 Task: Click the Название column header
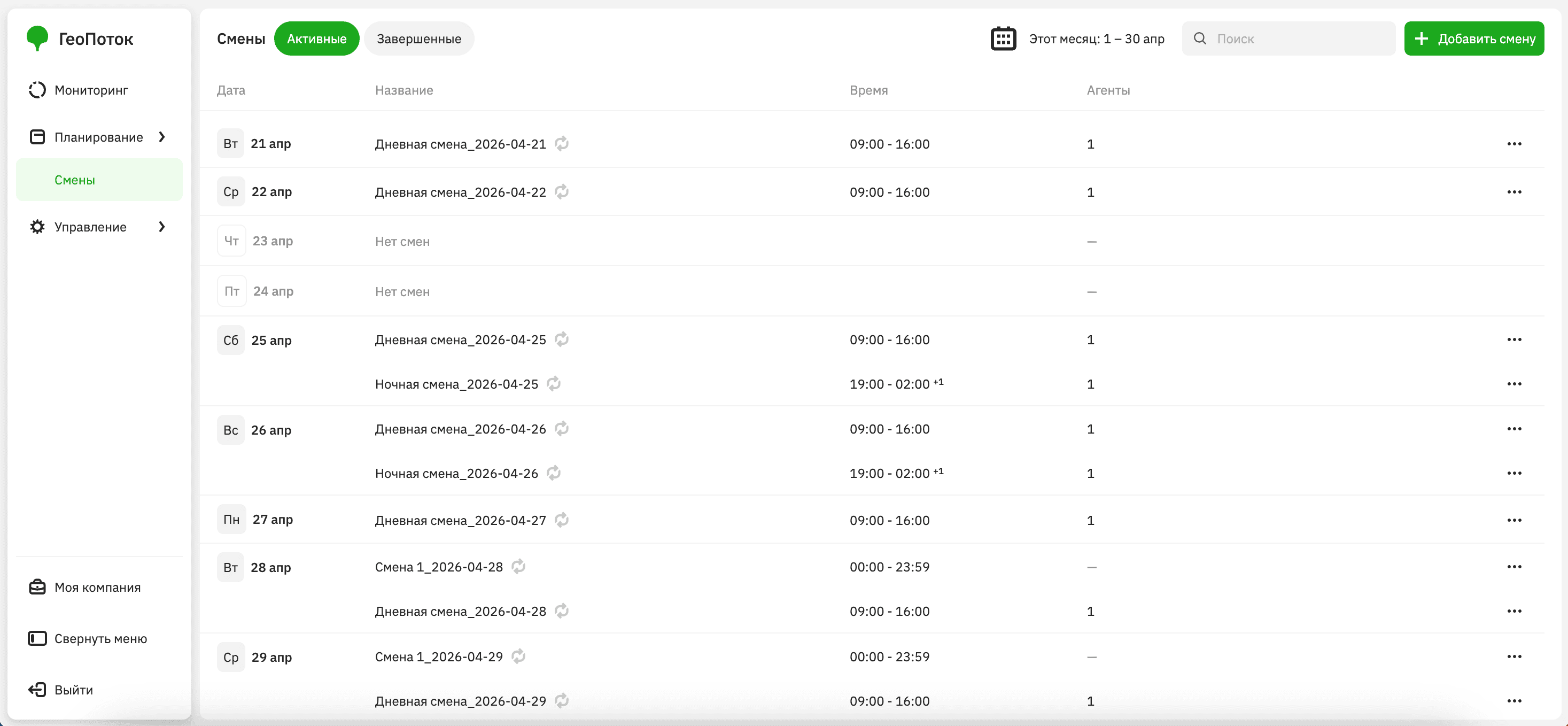click(404, 90)
